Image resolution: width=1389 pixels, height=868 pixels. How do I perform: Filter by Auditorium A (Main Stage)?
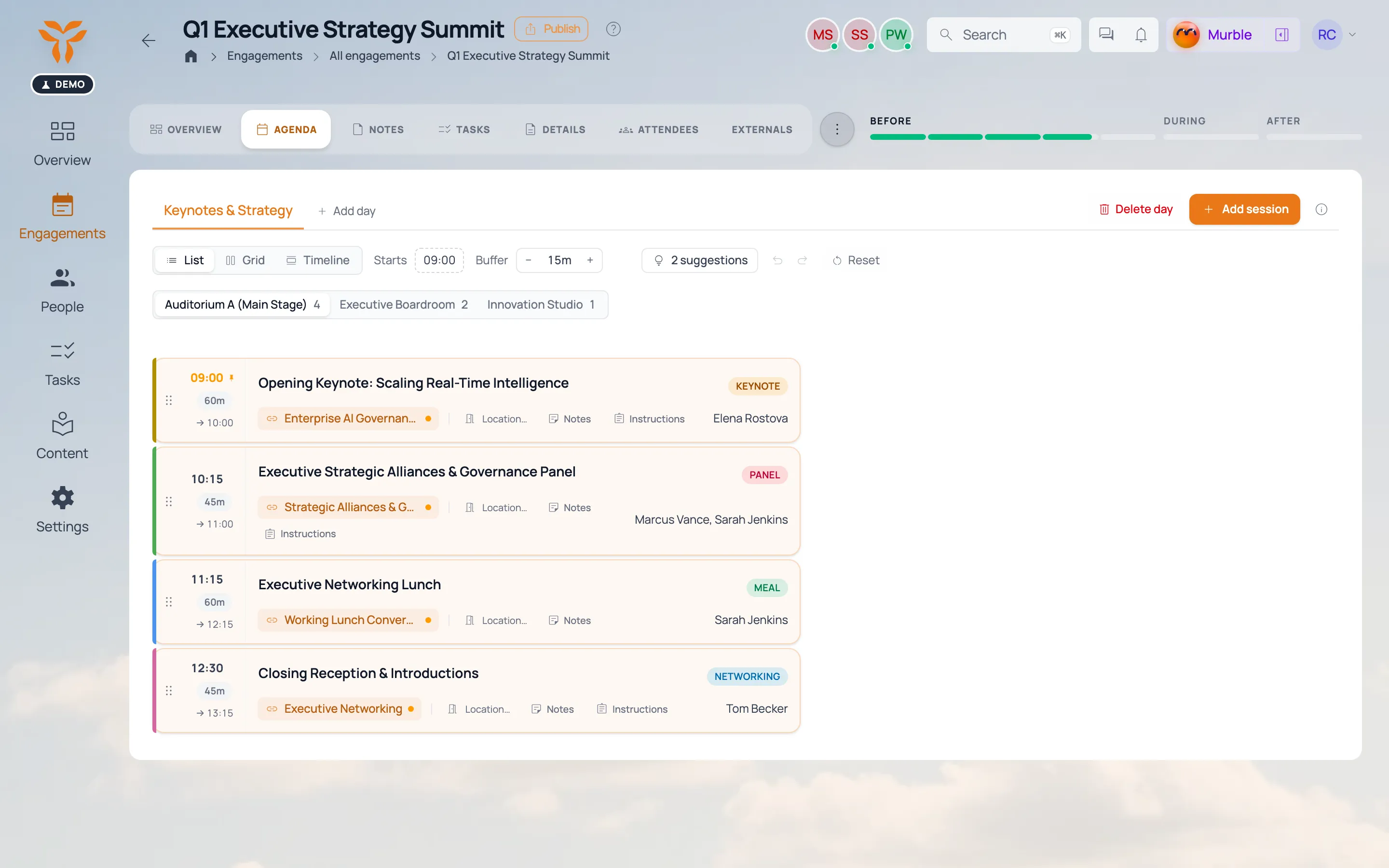242,305
